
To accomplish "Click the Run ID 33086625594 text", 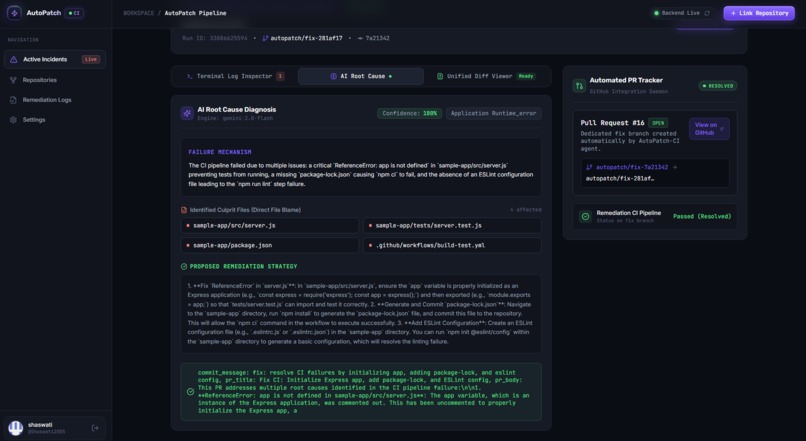I will point(215,38).
